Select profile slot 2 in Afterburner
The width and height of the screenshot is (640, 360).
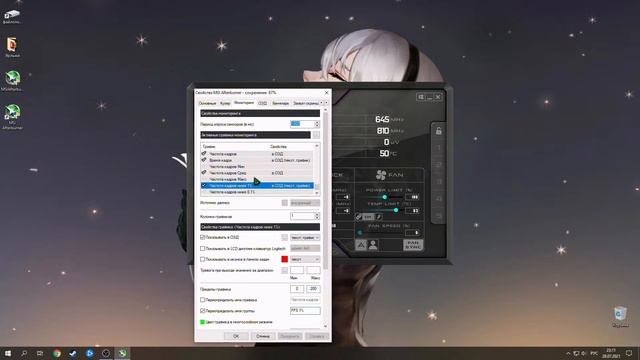(438, 165)
